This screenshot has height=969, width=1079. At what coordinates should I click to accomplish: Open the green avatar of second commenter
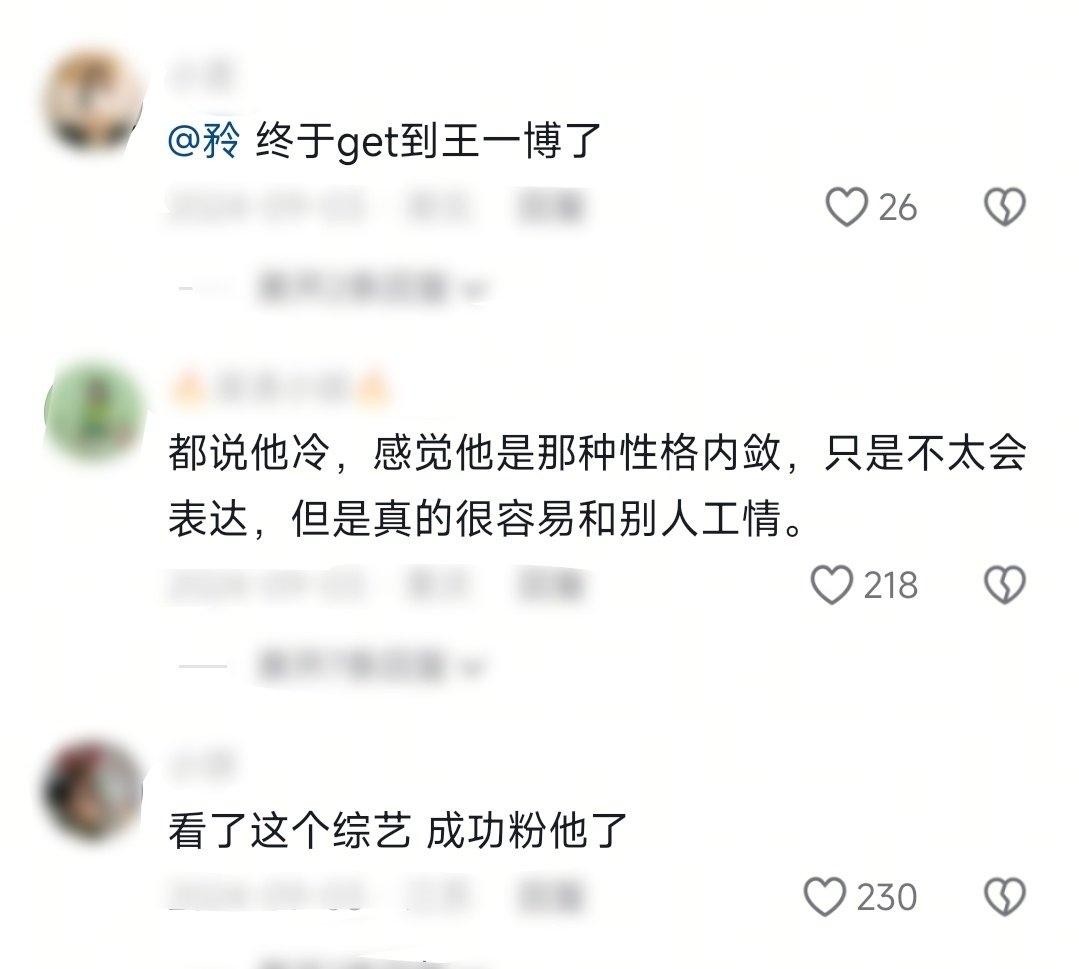tap(94, 412)
